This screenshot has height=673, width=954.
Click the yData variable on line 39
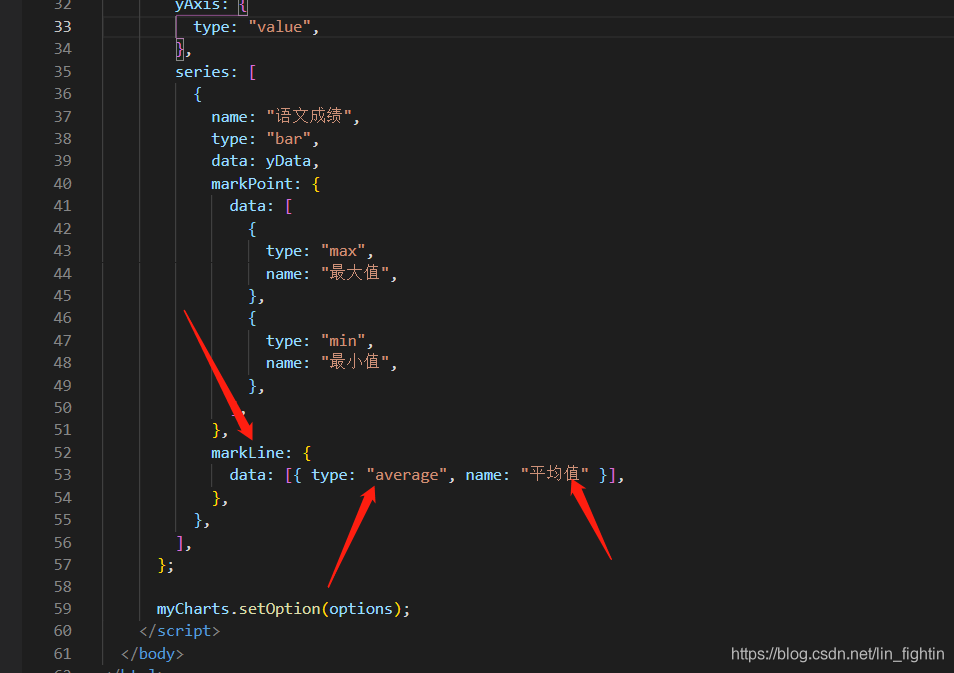(x=288, y=161)
